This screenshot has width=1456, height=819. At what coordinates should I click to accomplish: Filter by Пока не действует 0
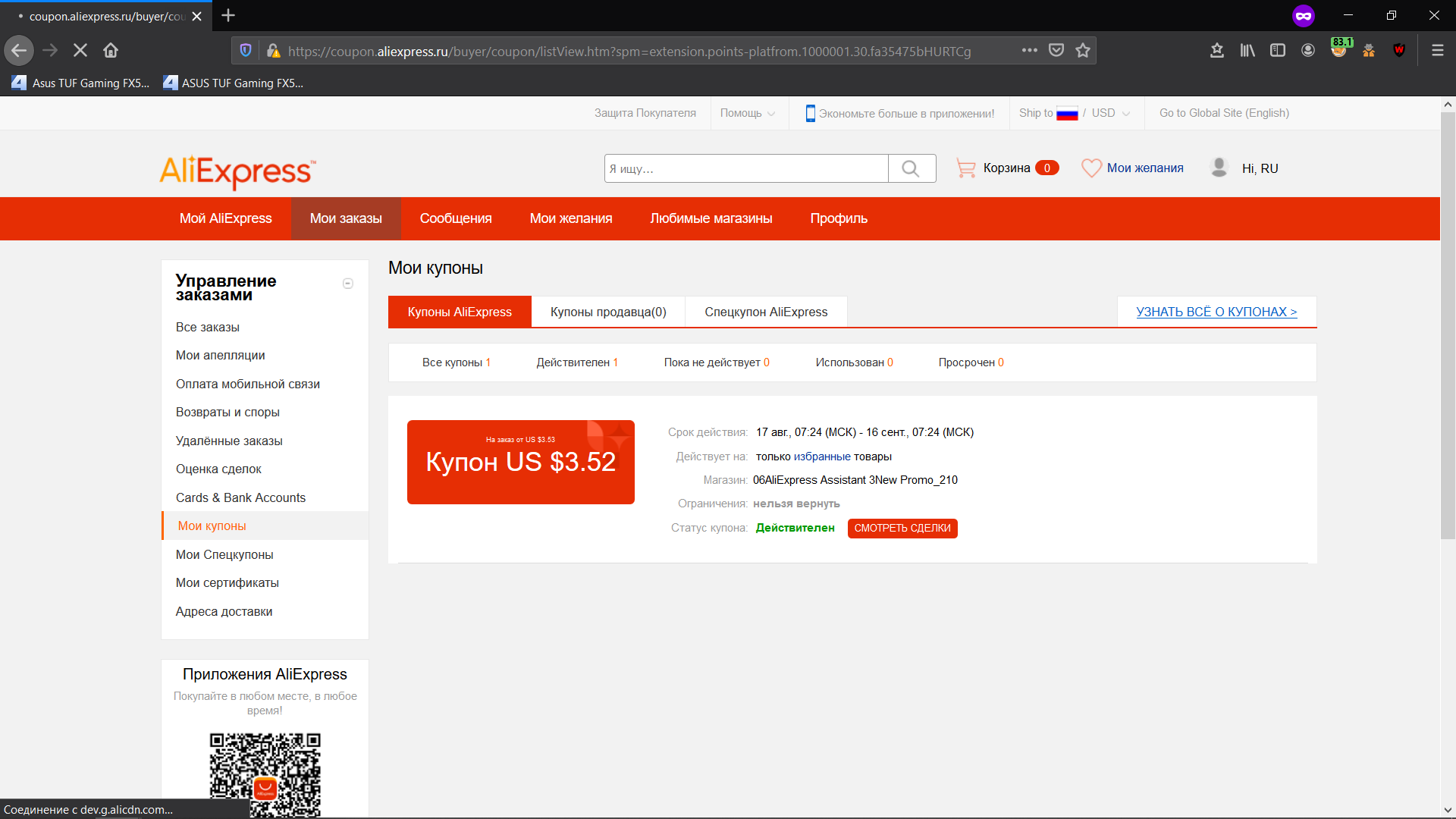pyautogui.click(x=717, y=362)
